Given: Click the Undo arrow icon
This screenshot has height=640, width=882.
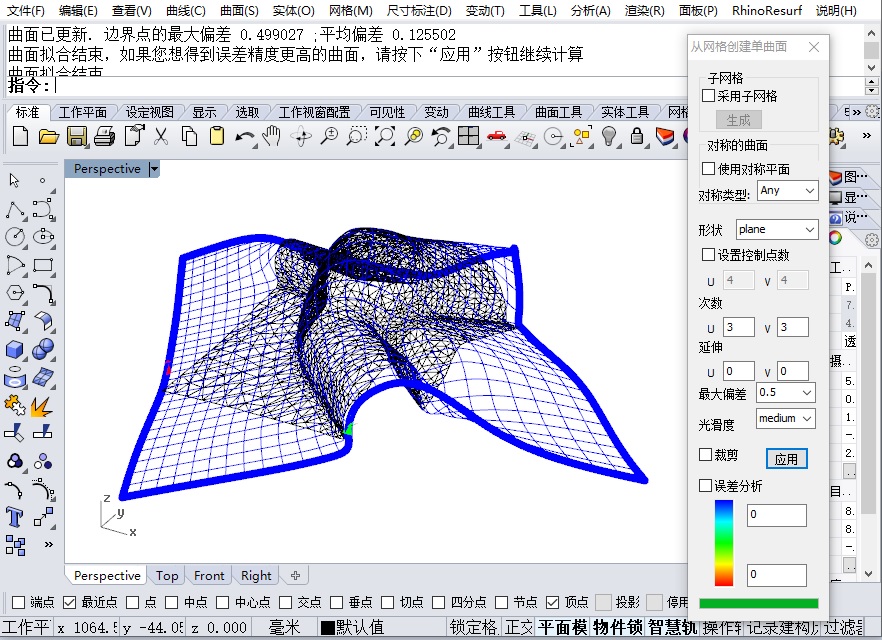Looking at the screenshot, I should pos(244,136).
